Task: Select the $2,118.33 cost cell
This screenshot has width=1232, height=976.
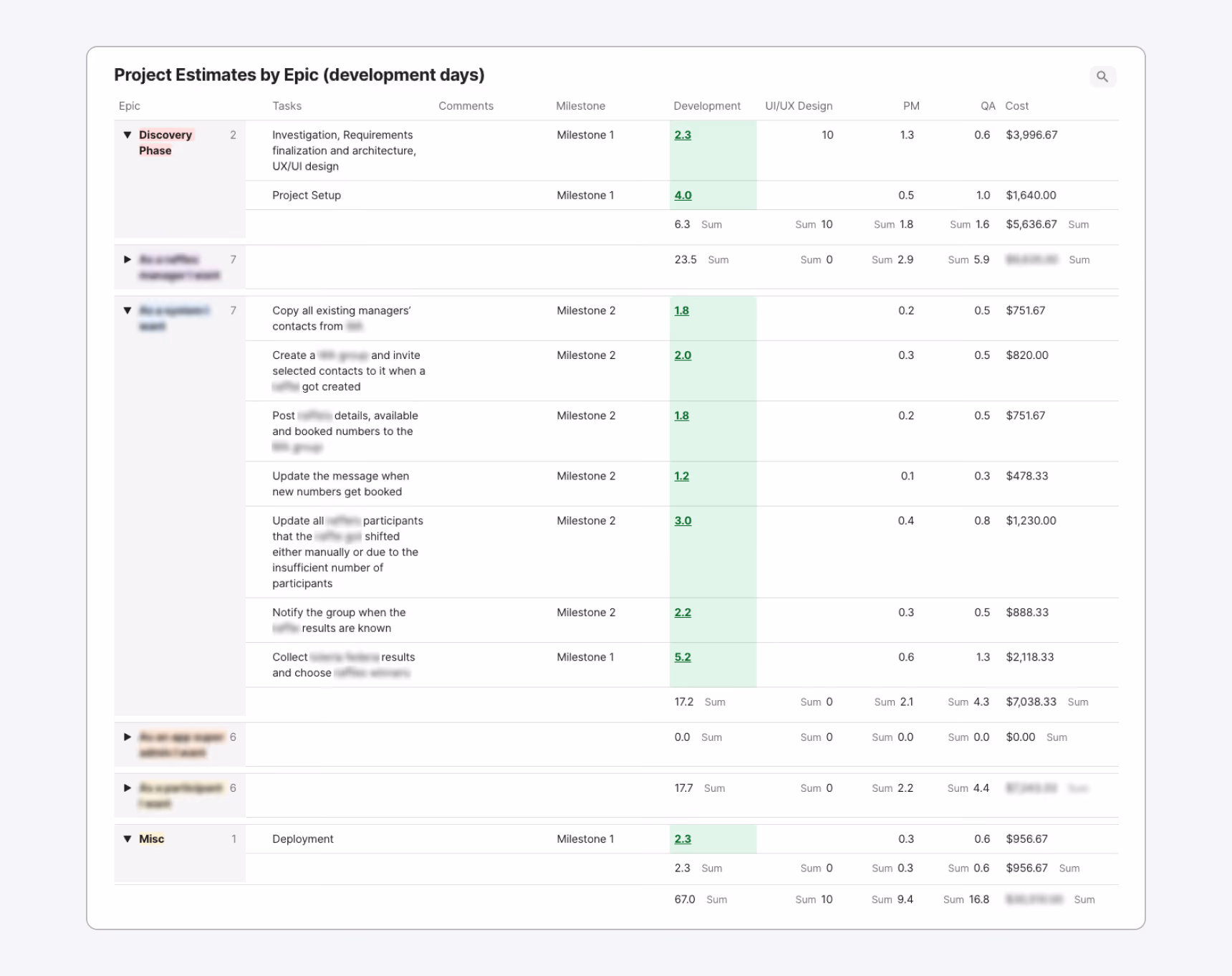Action: (x=1029, y=657)
